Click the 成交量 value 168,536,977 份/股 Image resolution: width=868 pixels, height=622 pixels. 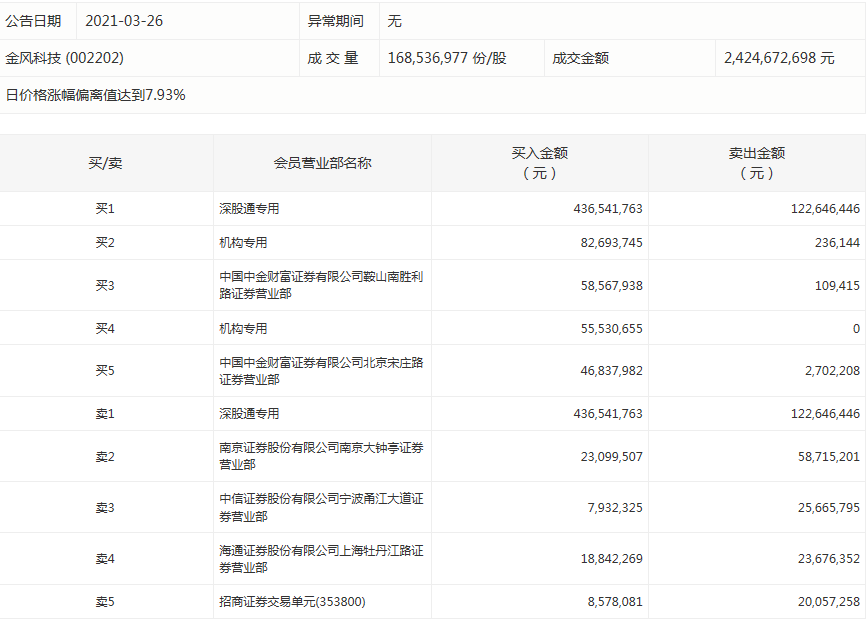[447, 58]
